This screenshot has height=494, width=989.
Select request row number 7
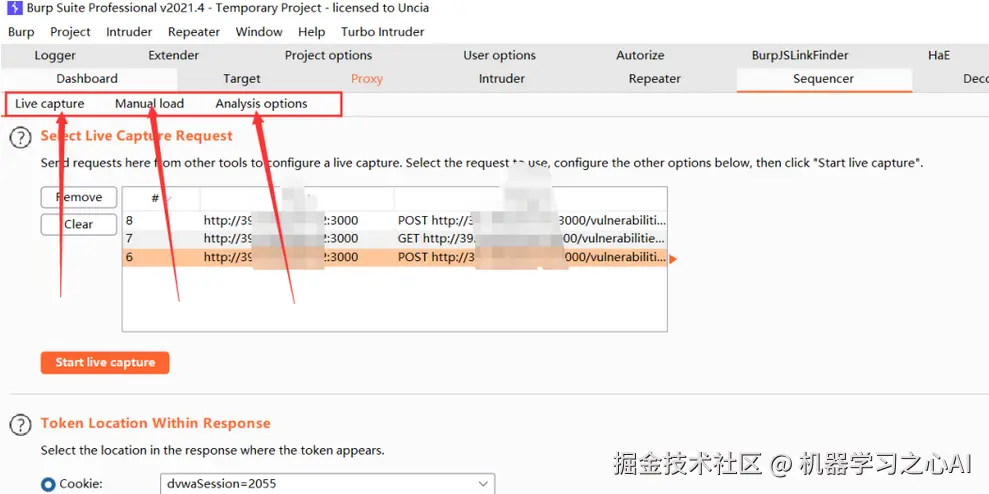tap(395, 239)
